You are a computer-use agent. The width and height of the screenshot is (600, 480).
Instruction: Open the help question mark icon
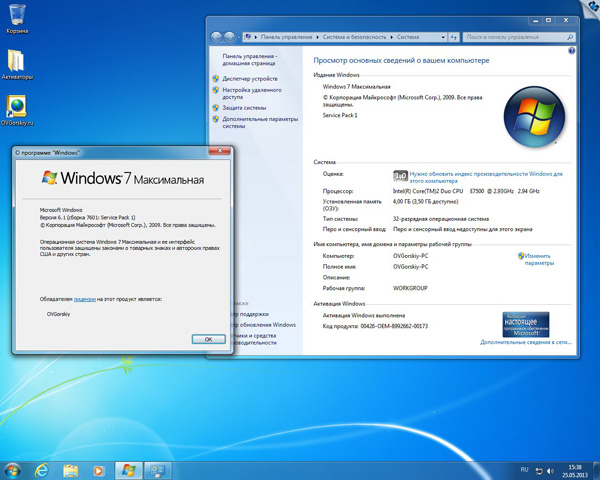pos(571,51)
